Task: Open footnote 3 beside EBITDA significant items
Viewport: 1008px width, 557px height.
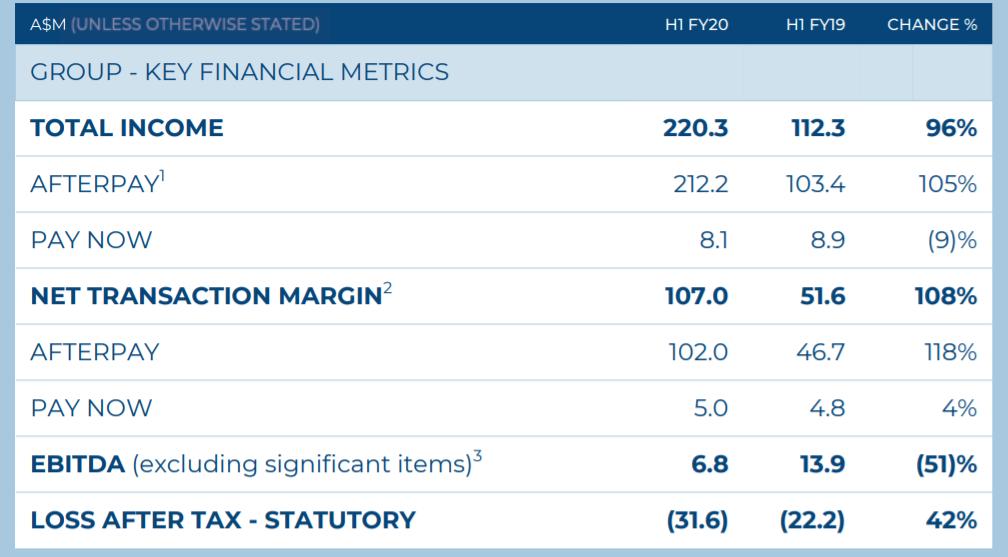Action: point(478,457)
